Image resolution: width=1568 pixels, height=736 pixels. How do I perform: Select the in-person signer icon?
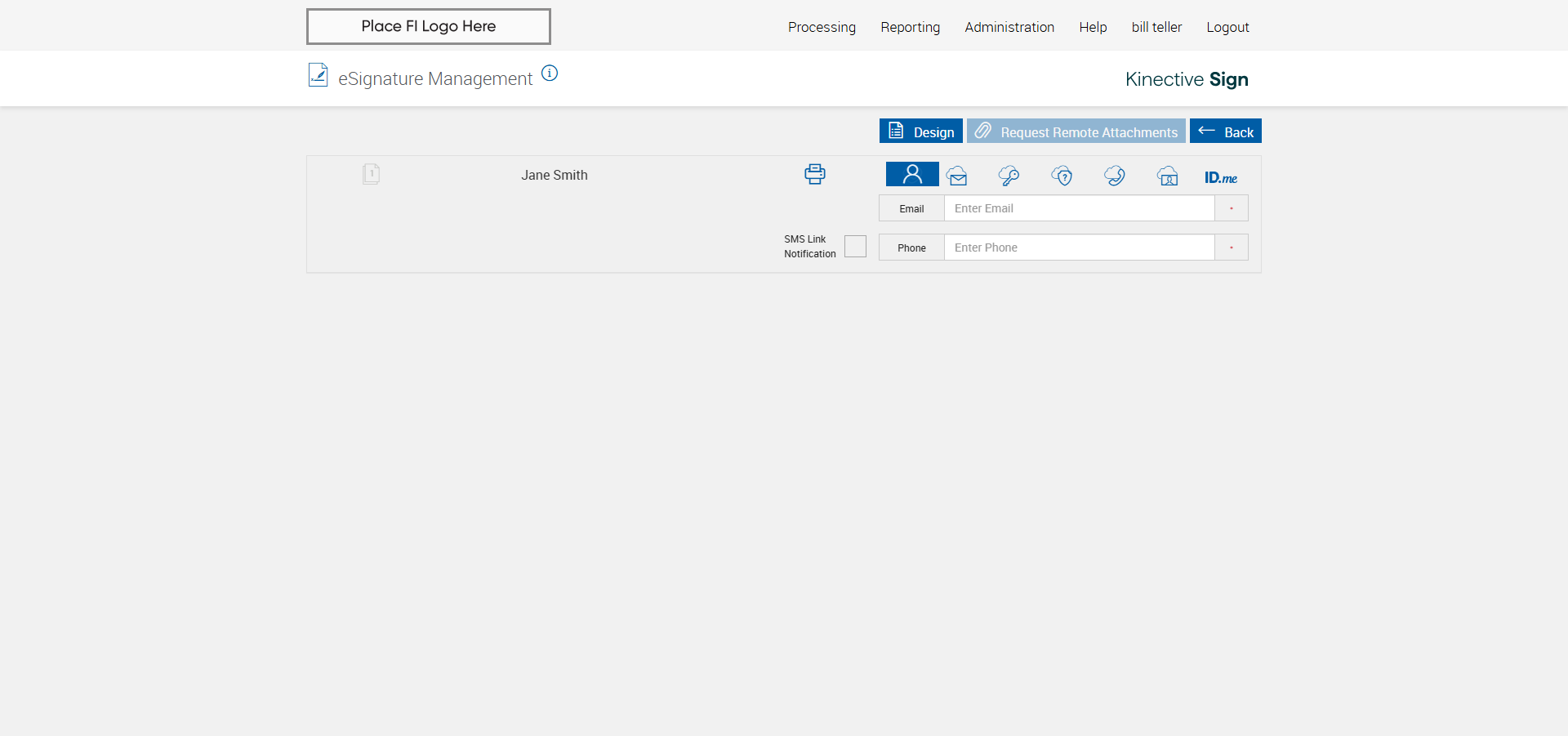point(912,174)
